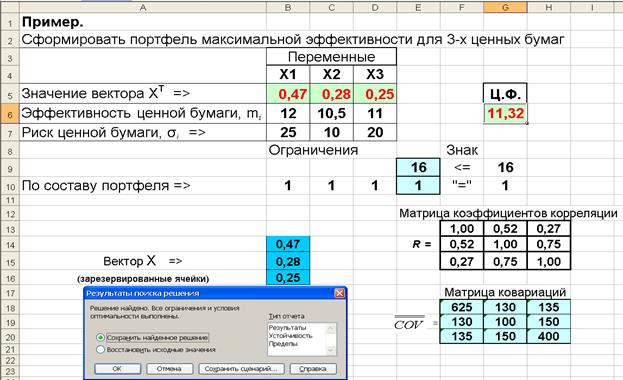Image resolution: width=623 pixels, height=380 pixels.
Task: Select row 14 header
Action: [10, 244]
